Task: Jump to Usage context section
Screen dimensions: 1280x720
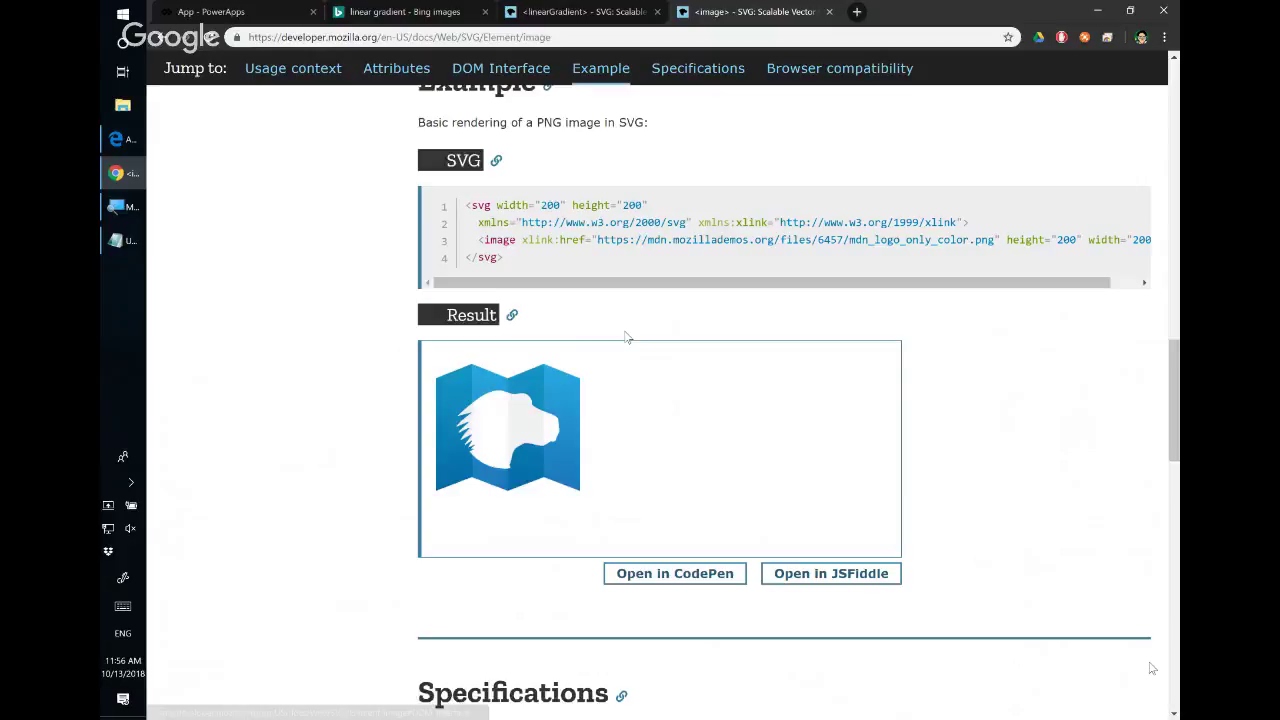Action: 293,68
